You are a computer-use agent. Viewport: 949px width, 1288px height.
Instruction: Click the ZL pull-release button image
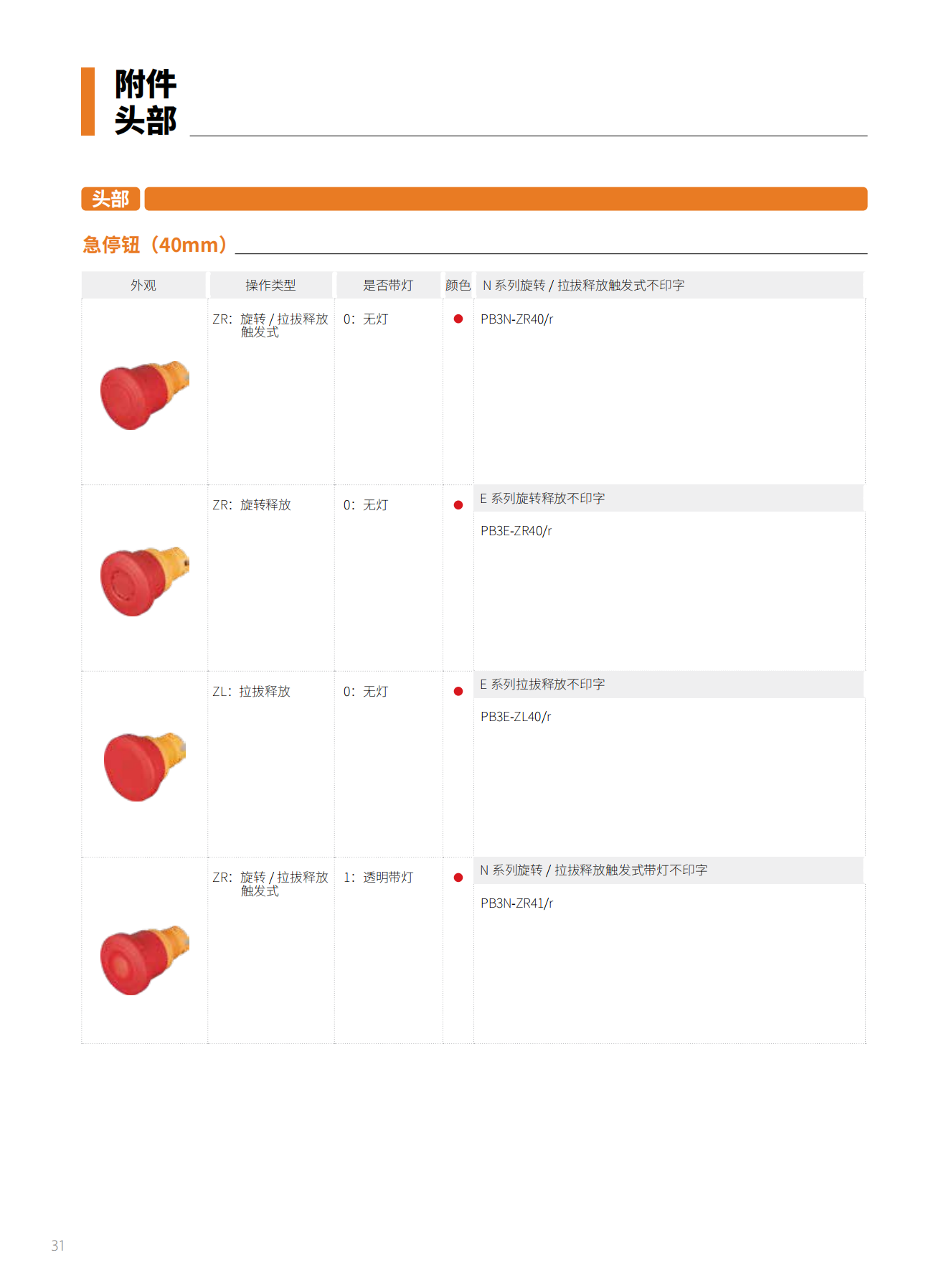145,766
